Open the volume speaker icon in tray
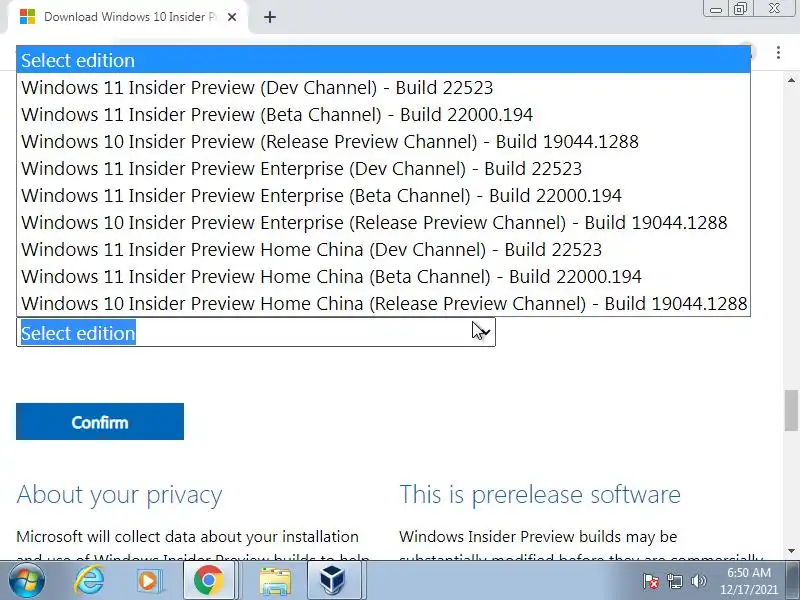 (x=698, y=581)
